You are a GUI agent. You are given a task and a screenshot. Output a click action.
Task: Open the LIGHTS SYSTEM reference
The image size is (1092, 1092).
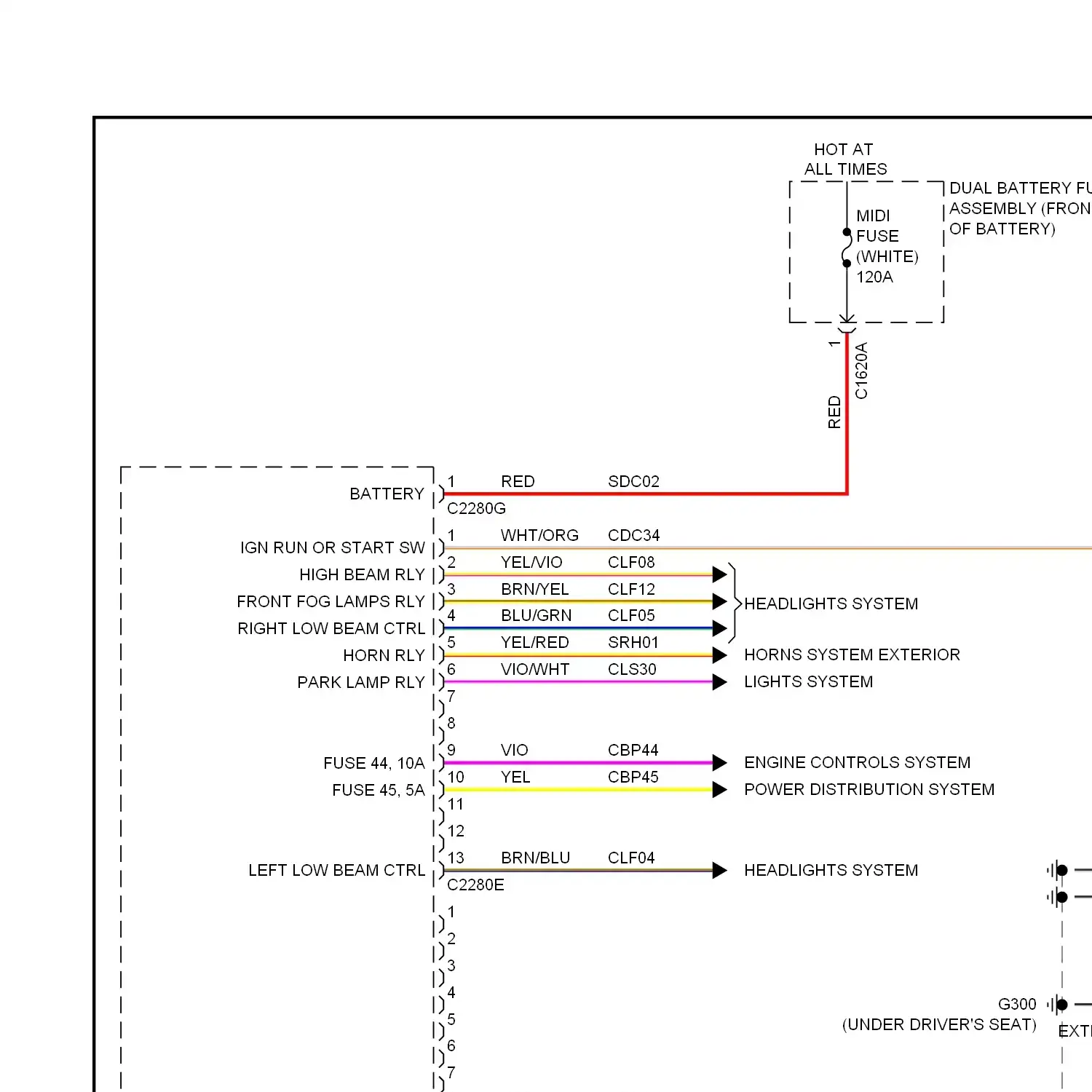click(808, 681)
